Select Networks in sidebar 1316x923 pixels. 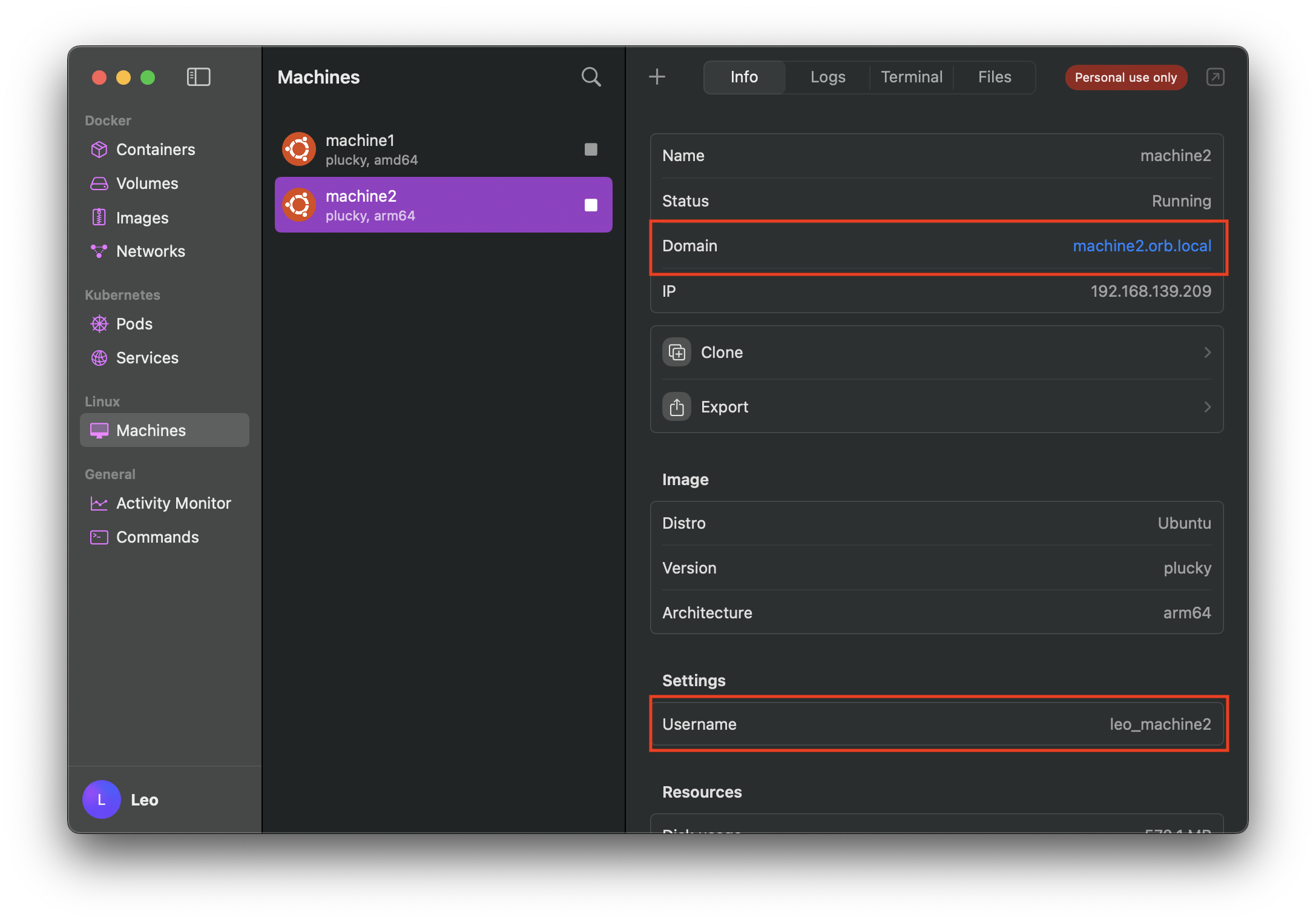(150, 251)
